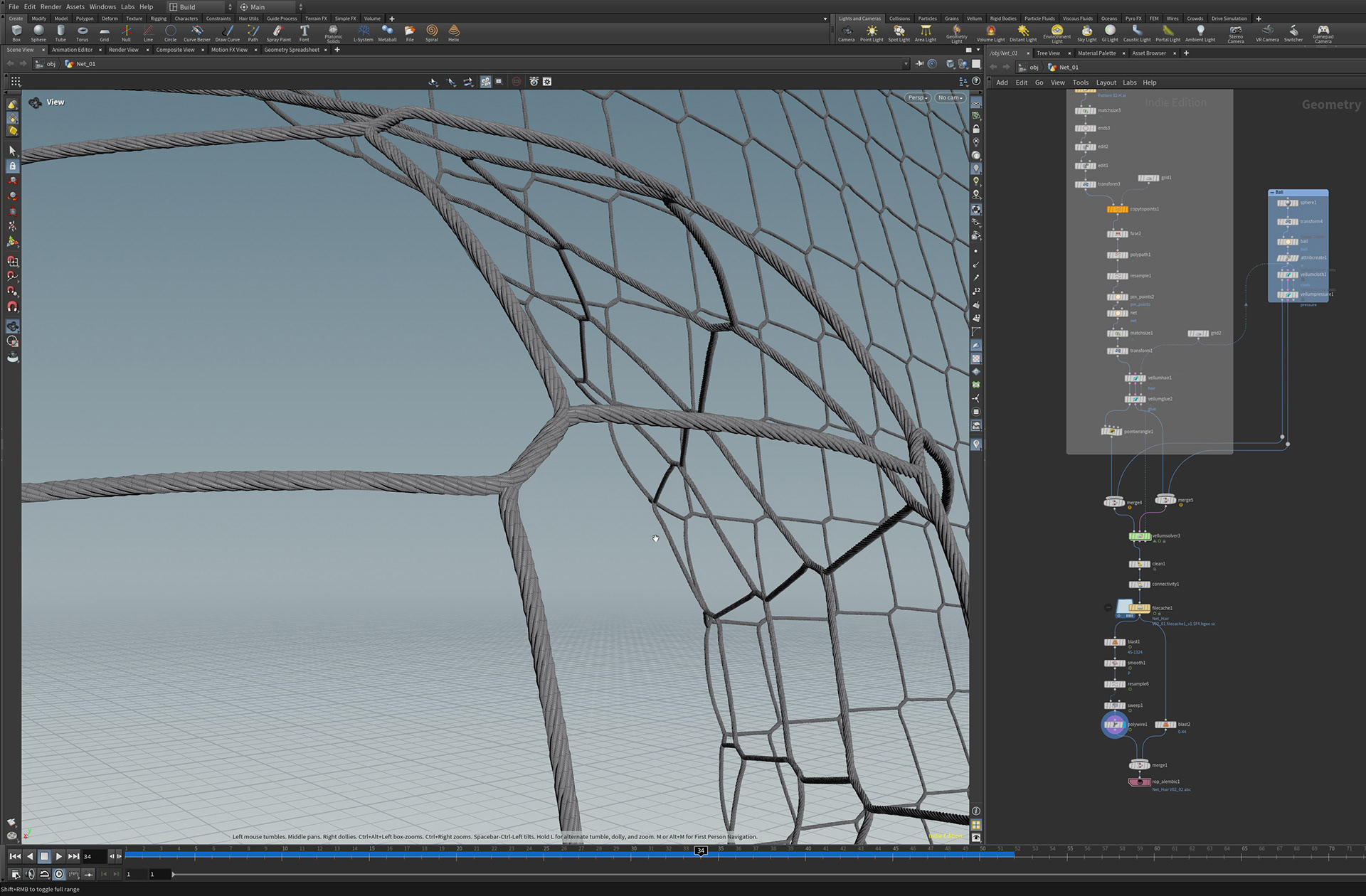The height and width of the screenshot is (896, 1366).
Task: Open the No cam camera dropdown
Action: coord(950,98)
